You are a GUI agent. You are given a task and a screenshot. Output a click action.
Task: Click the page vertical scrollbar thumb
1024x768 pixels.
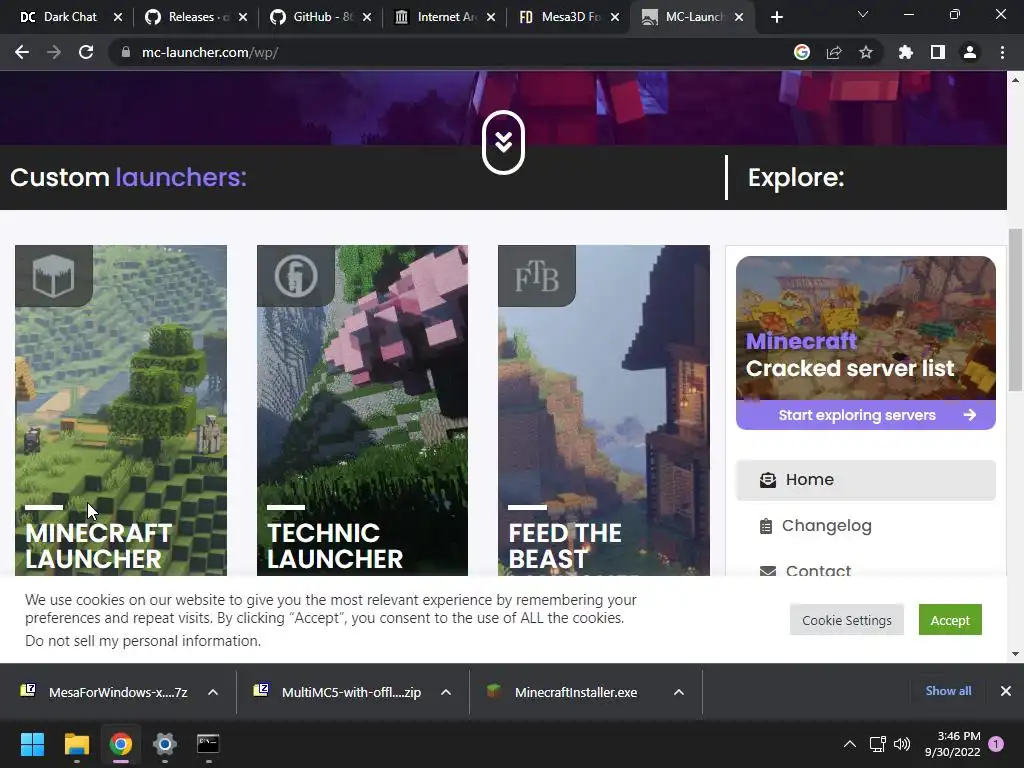(x=1015, y=310)
